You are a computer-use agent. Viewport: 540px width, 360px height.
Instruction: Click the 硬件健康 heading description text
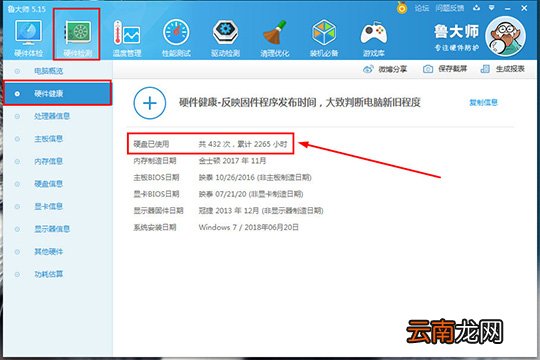point(300,102)
